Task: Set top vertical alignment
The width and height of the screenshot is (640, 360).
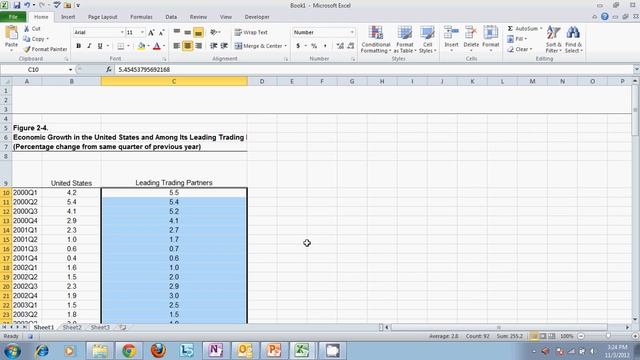Action: pos(177,32)
